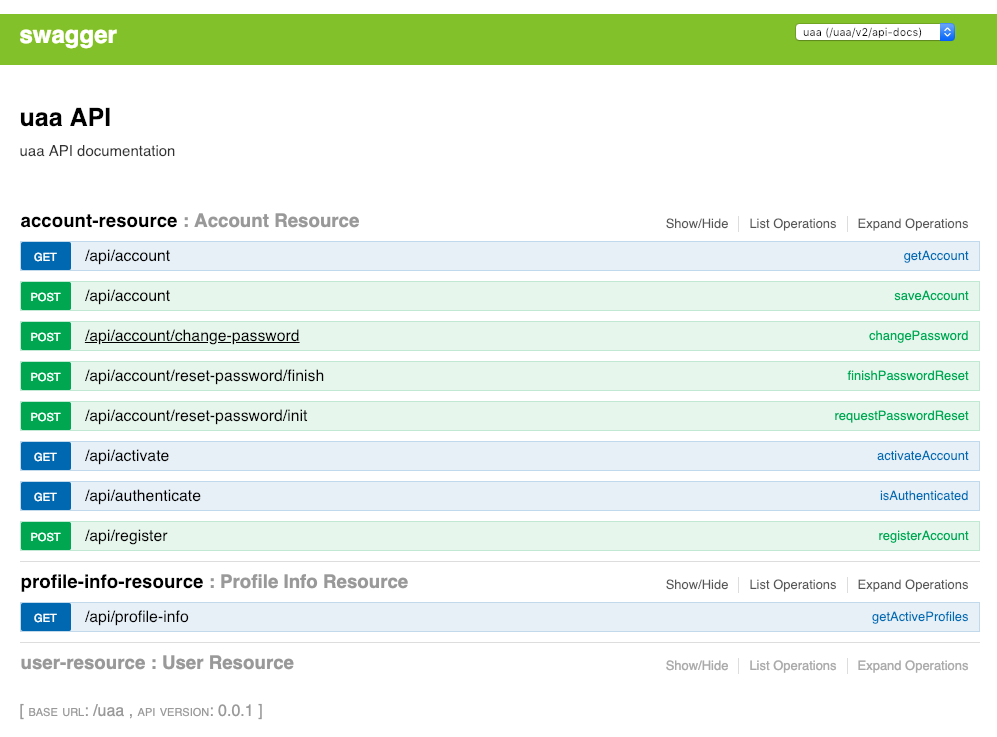Click the POST badge for finishPasswordReset
Image resolution: width=997 pixels, height=737 pixels.
[x=45, y=376]
